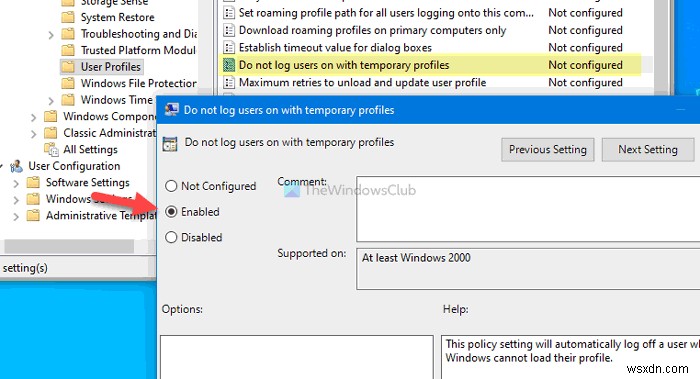Screen dimensions: 700x379
Task: Select Windows File Protection tree item
Action: (138, 83)
